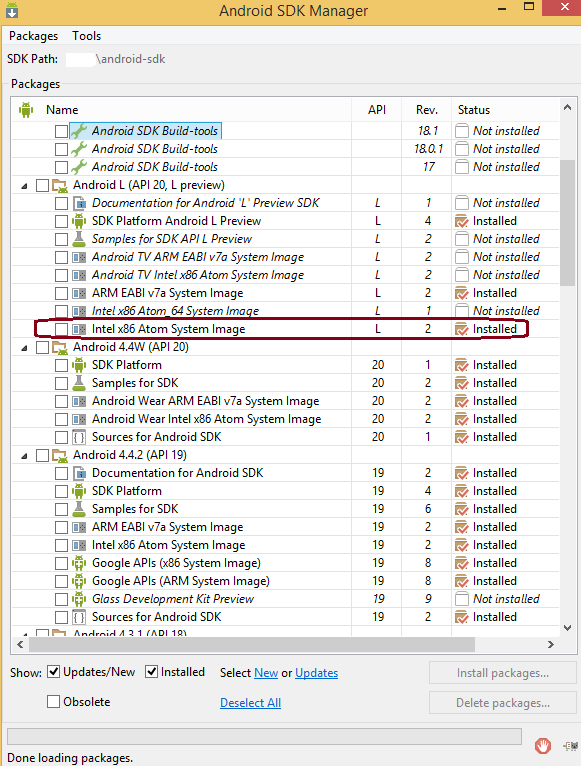This screenshot has width=581, height=766.
Task: Click status icon of Glass Development Kit Preview
Action: coord(462,599)
